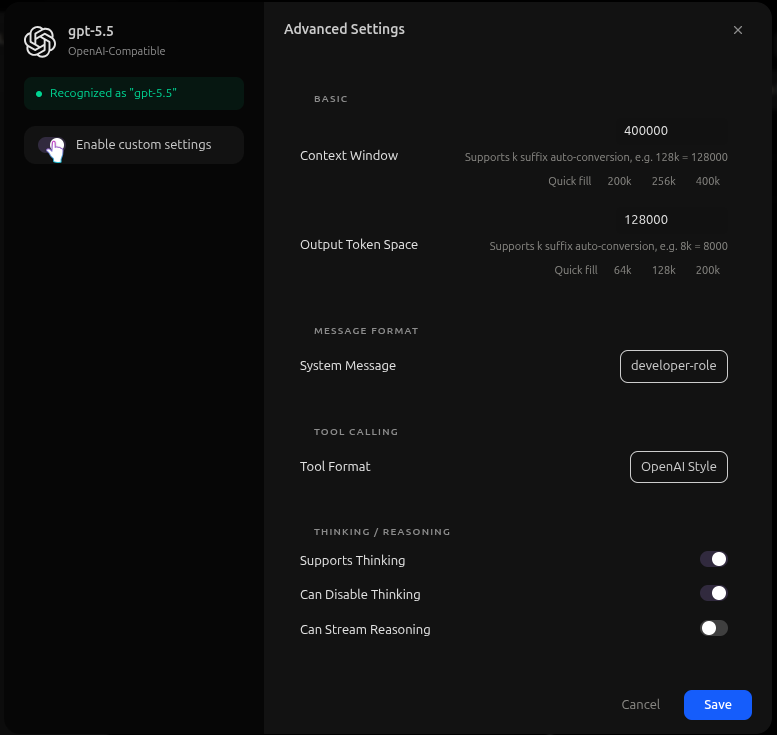Quick fill Output Token Space with 128k
The image size is (777, 735).
pyautogui.click(x=663, y=270)
